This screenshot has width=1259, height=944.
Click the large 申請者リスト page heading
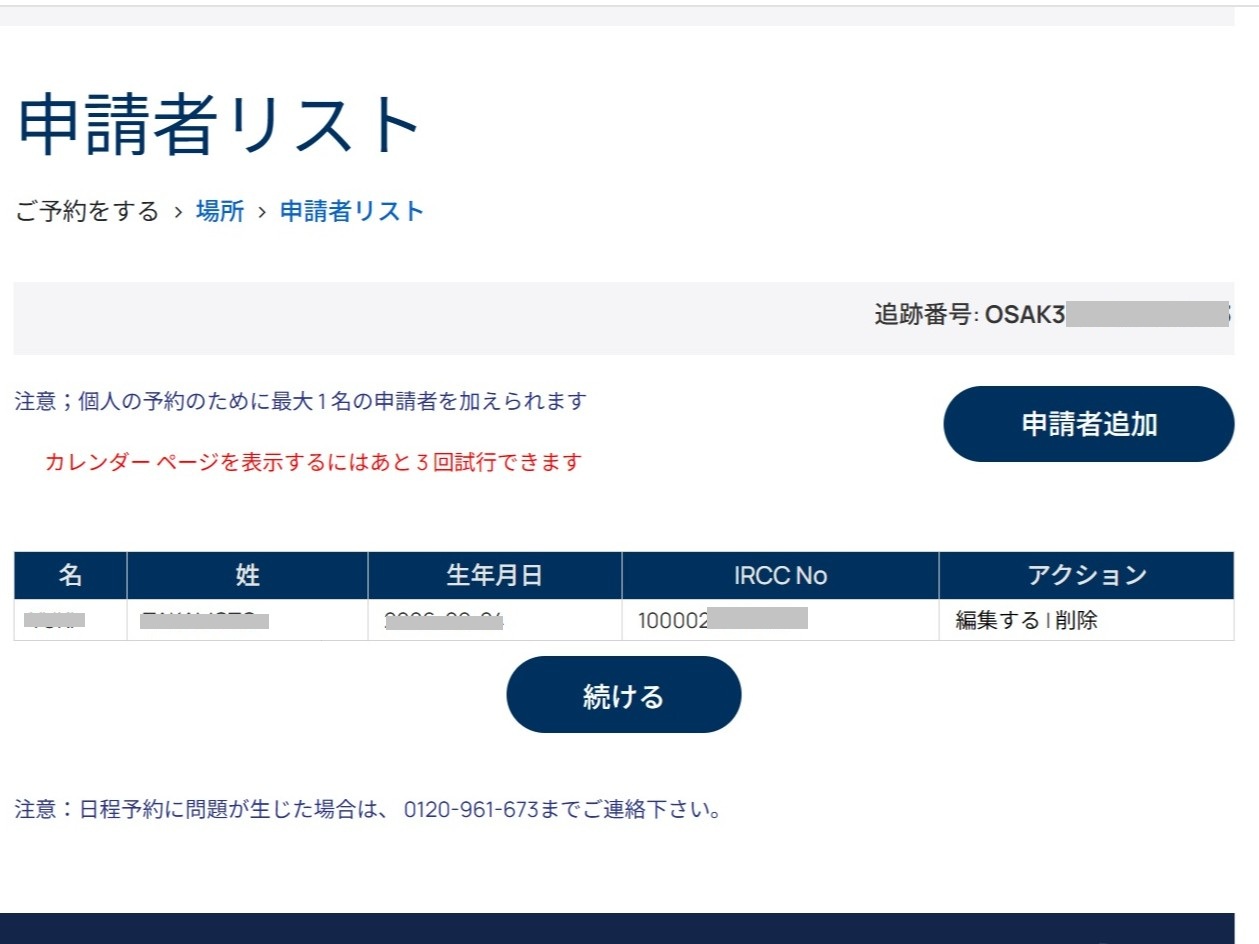pyautogui.click(x=220, y=124)
